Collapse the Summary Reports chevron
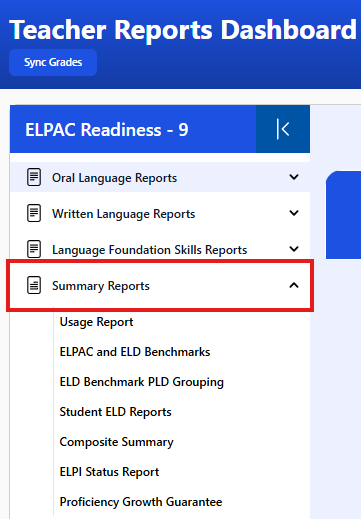 tap(294, 285)
